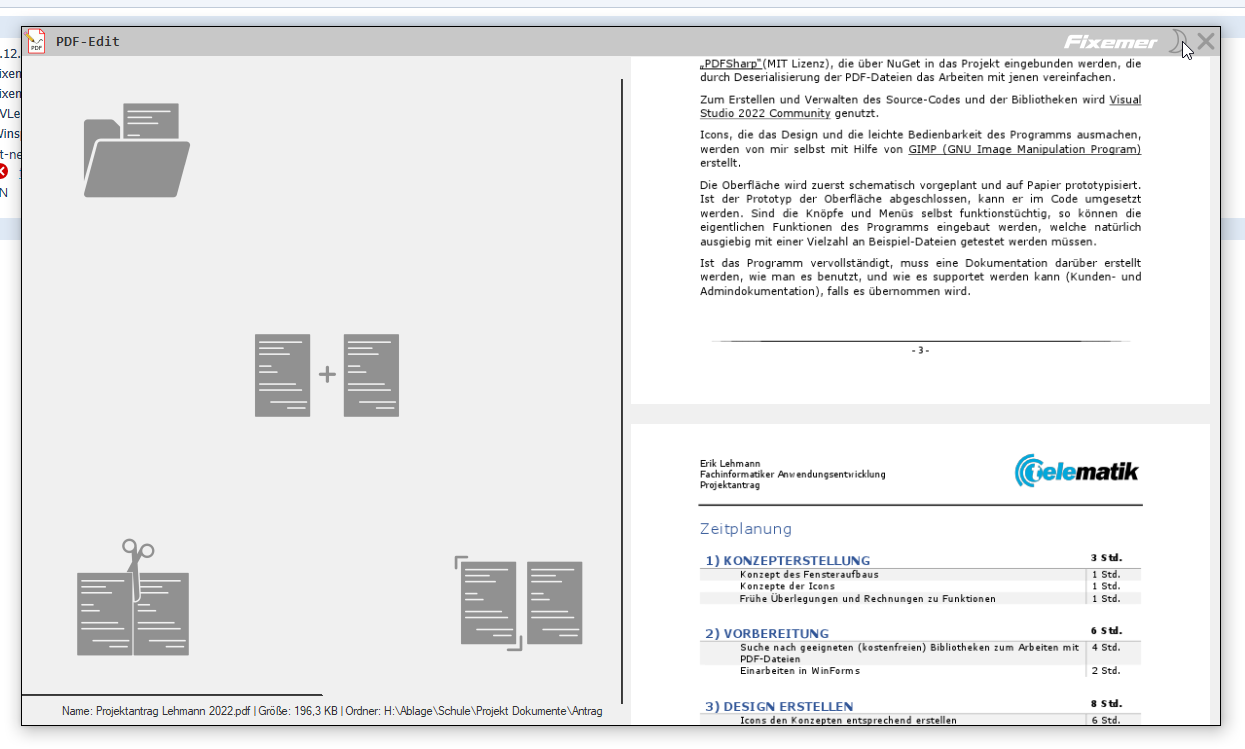
Task: Click the red error icon behind the window
Action: click(3, 172)
